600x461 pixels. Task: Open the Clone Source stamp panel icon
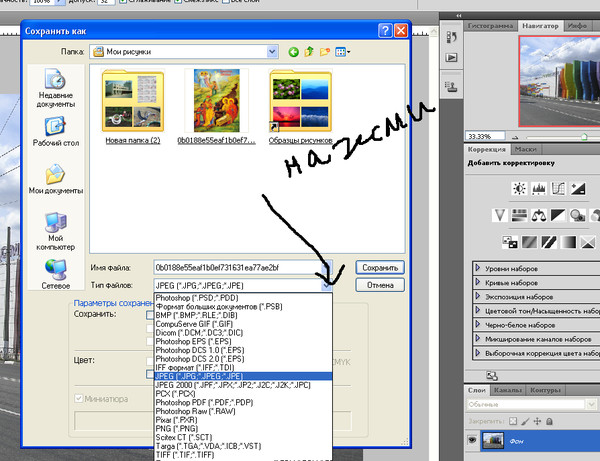(x=452, y=87)
